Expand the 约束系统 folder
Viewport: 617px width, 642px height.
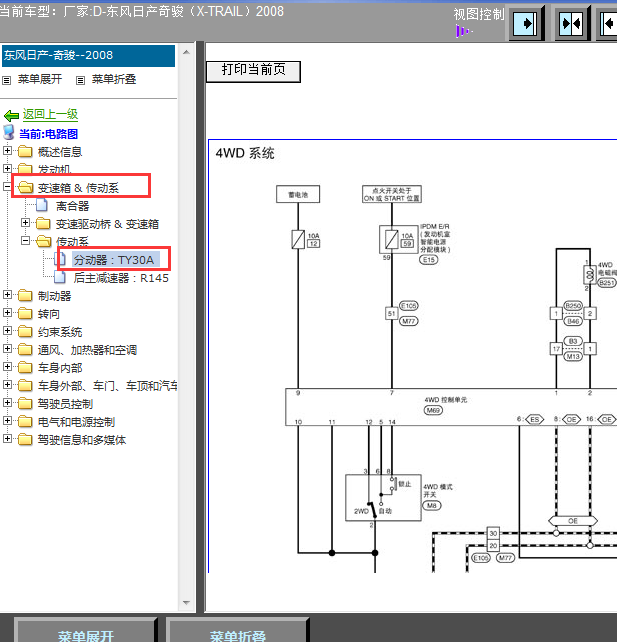pos(7,330)
